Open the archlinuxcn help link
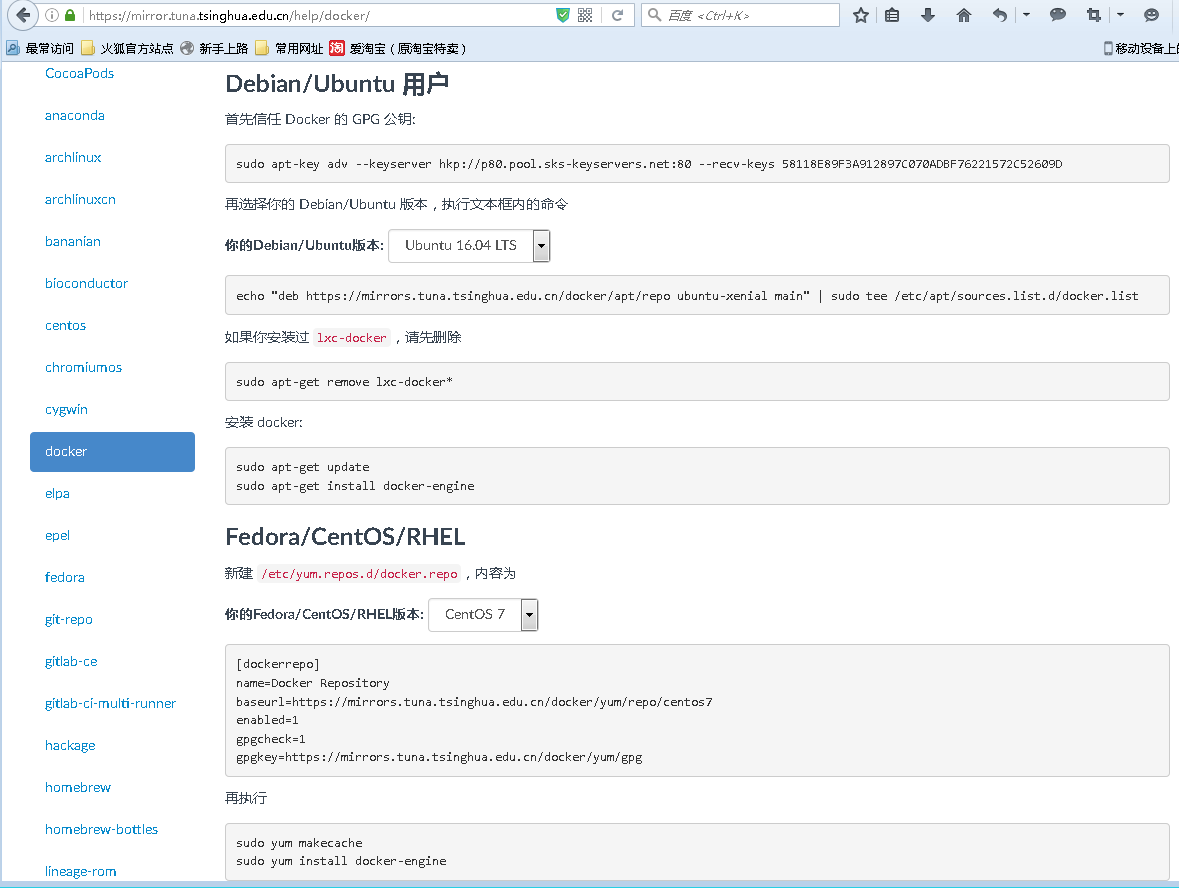The height and width of the screenshot is (888, 1179). point(80,199)
